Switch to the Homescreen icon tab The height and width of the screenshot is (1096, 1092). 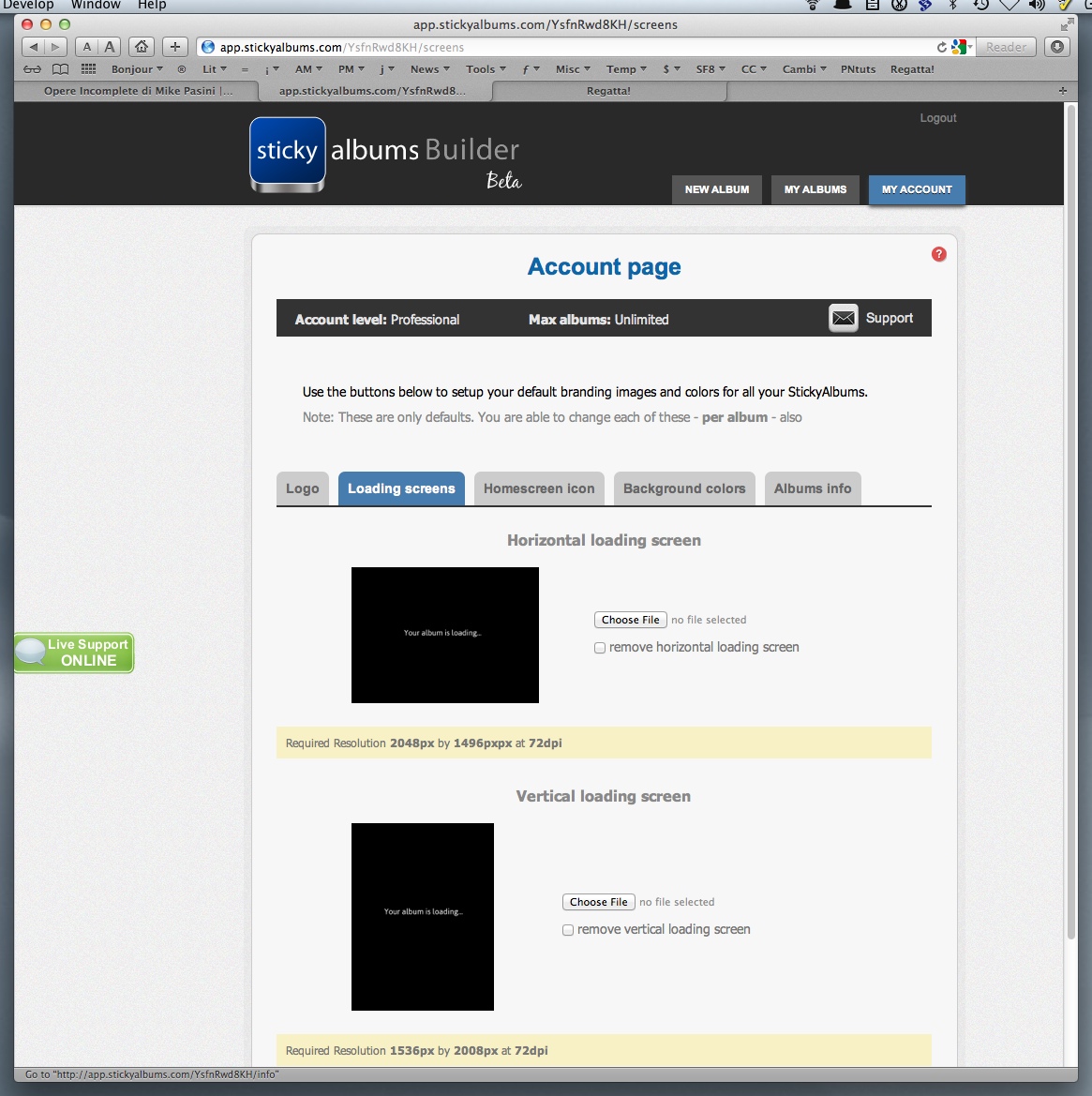pyautogui.click(x=539, y=488)
